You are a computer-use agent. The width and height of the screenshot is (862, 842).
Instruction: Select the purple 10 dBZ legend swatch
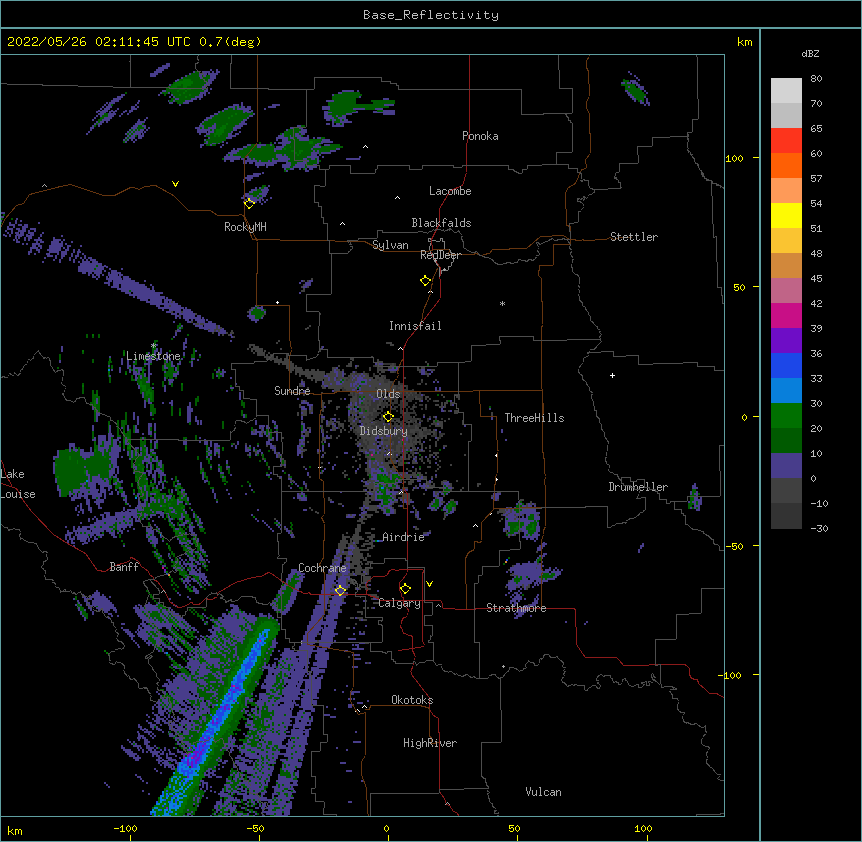(786, 466)
